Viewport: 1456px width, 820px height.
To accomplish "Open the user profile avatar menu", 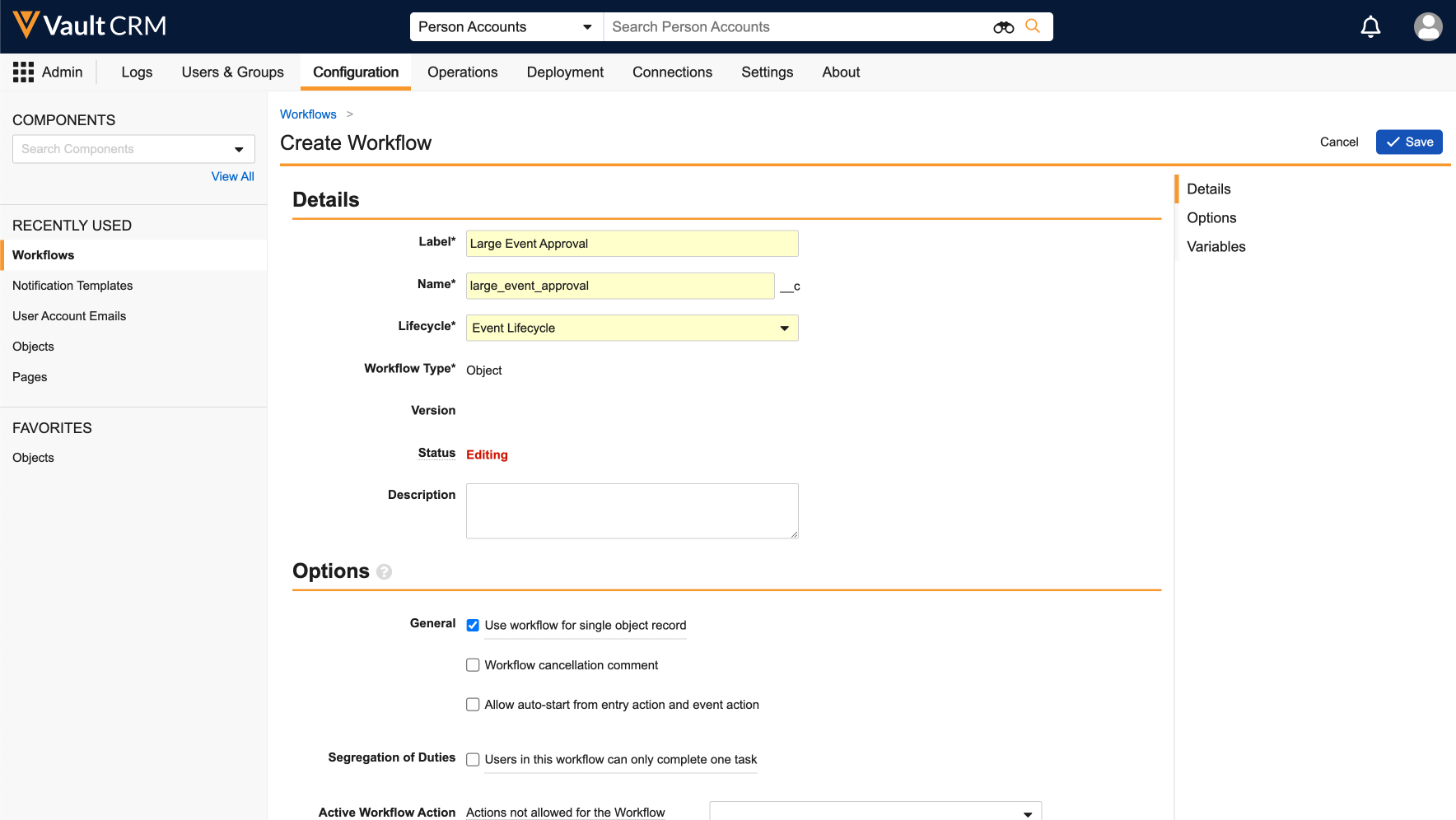I will (1427, 27).
